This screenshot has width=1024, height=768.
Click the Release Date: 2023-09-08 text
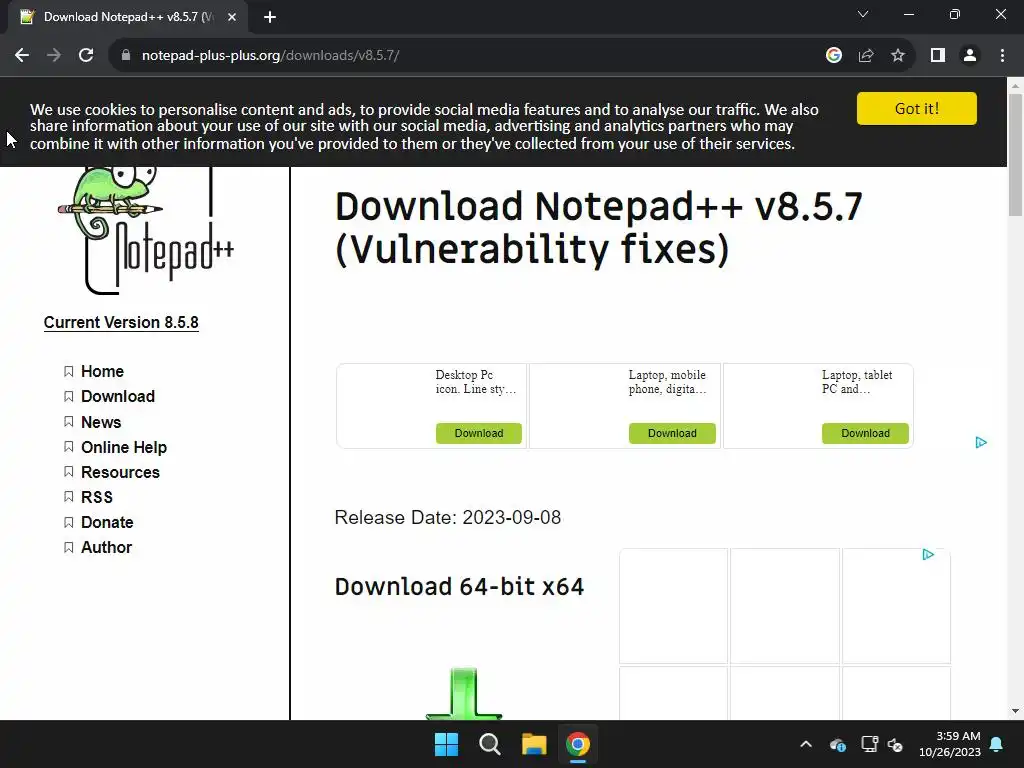(x=447, y=518)
